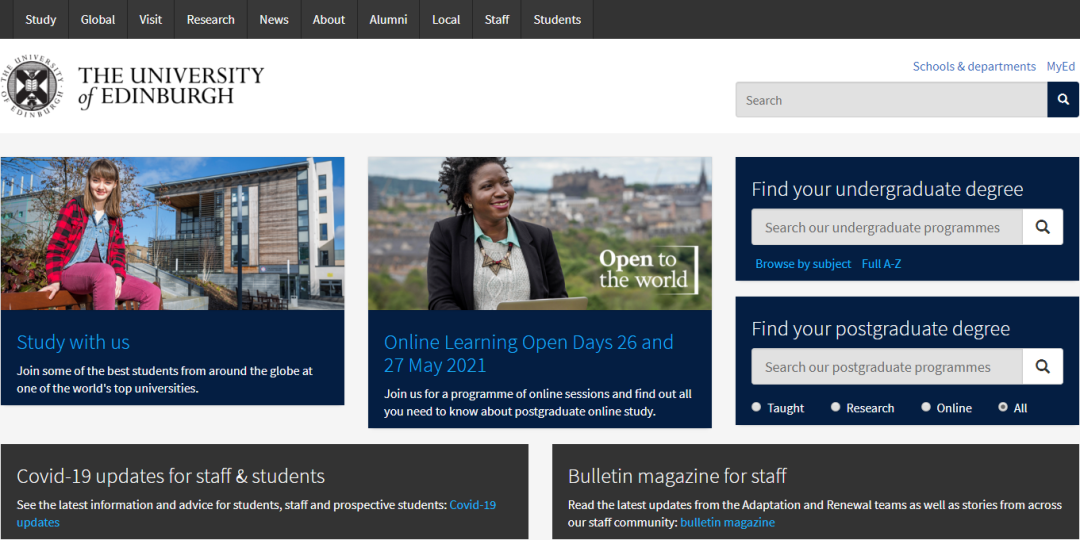Screen dimensions: 1080x540
Task: Click the Find your postgraduate degree heading
Action: pos(880,329)
